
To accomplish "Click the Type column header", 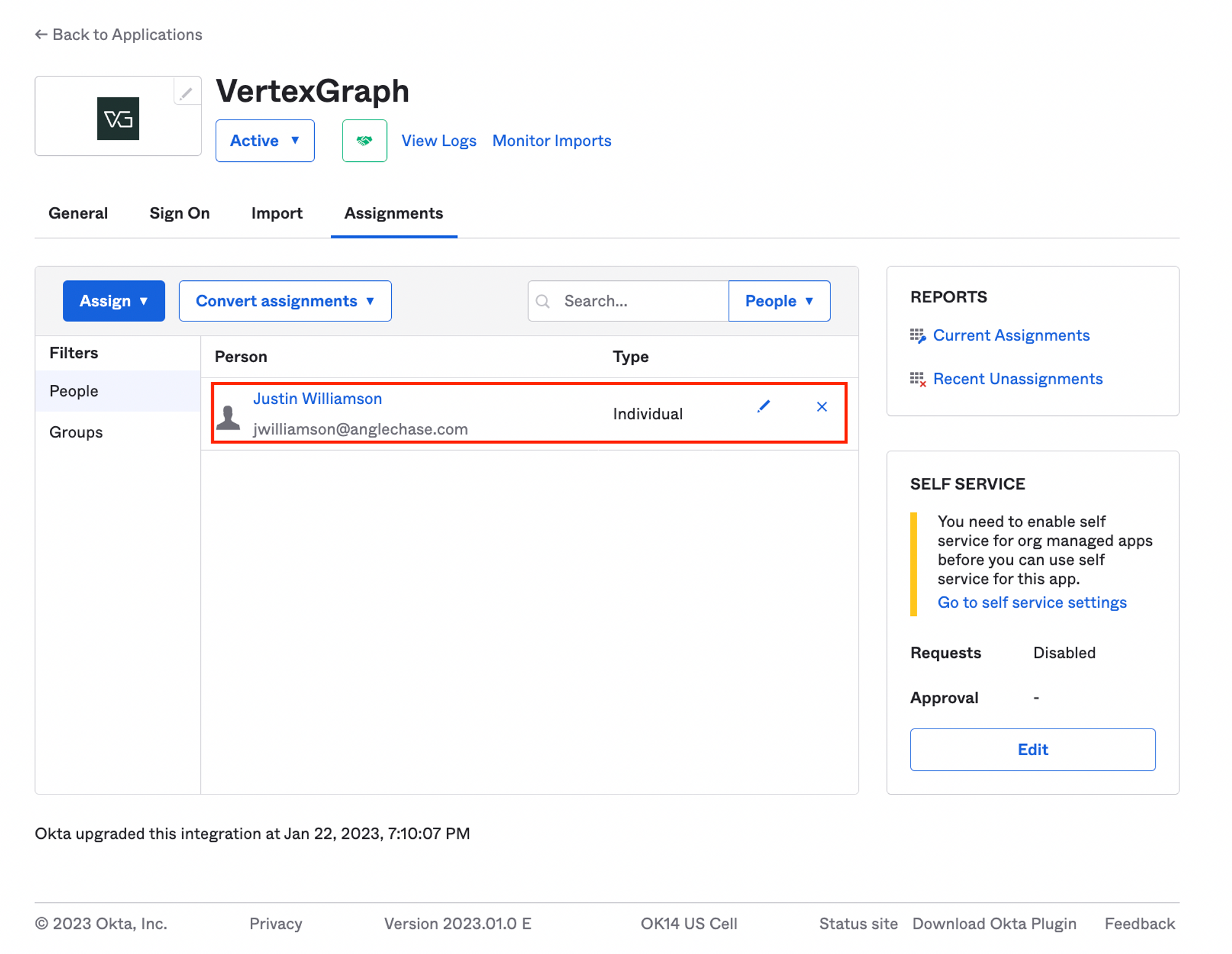I will click(630, 357).
